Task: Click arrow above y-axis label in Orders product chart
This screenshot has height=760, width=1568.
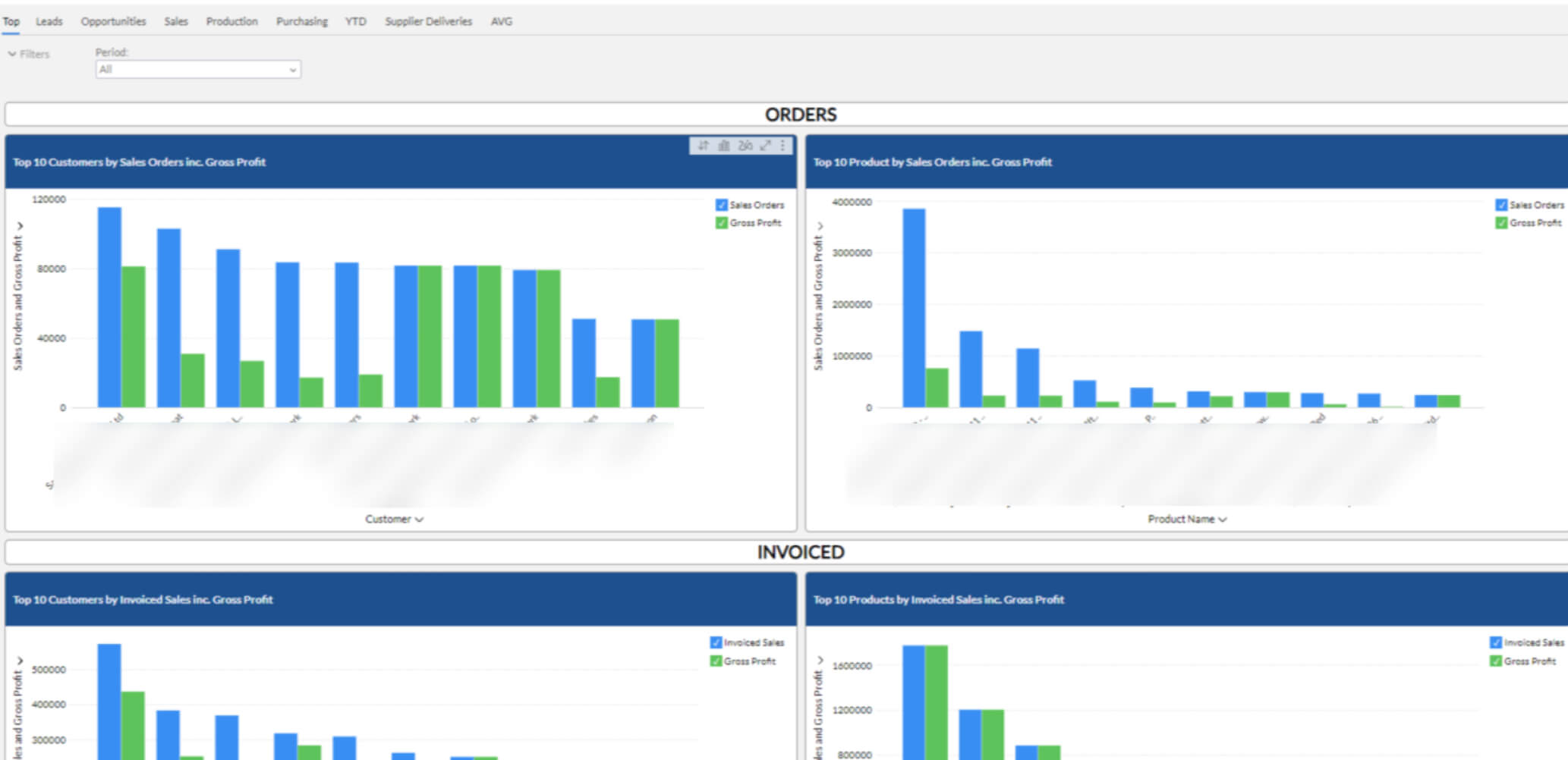Action: pyautogui.click(x=820, y=226)
